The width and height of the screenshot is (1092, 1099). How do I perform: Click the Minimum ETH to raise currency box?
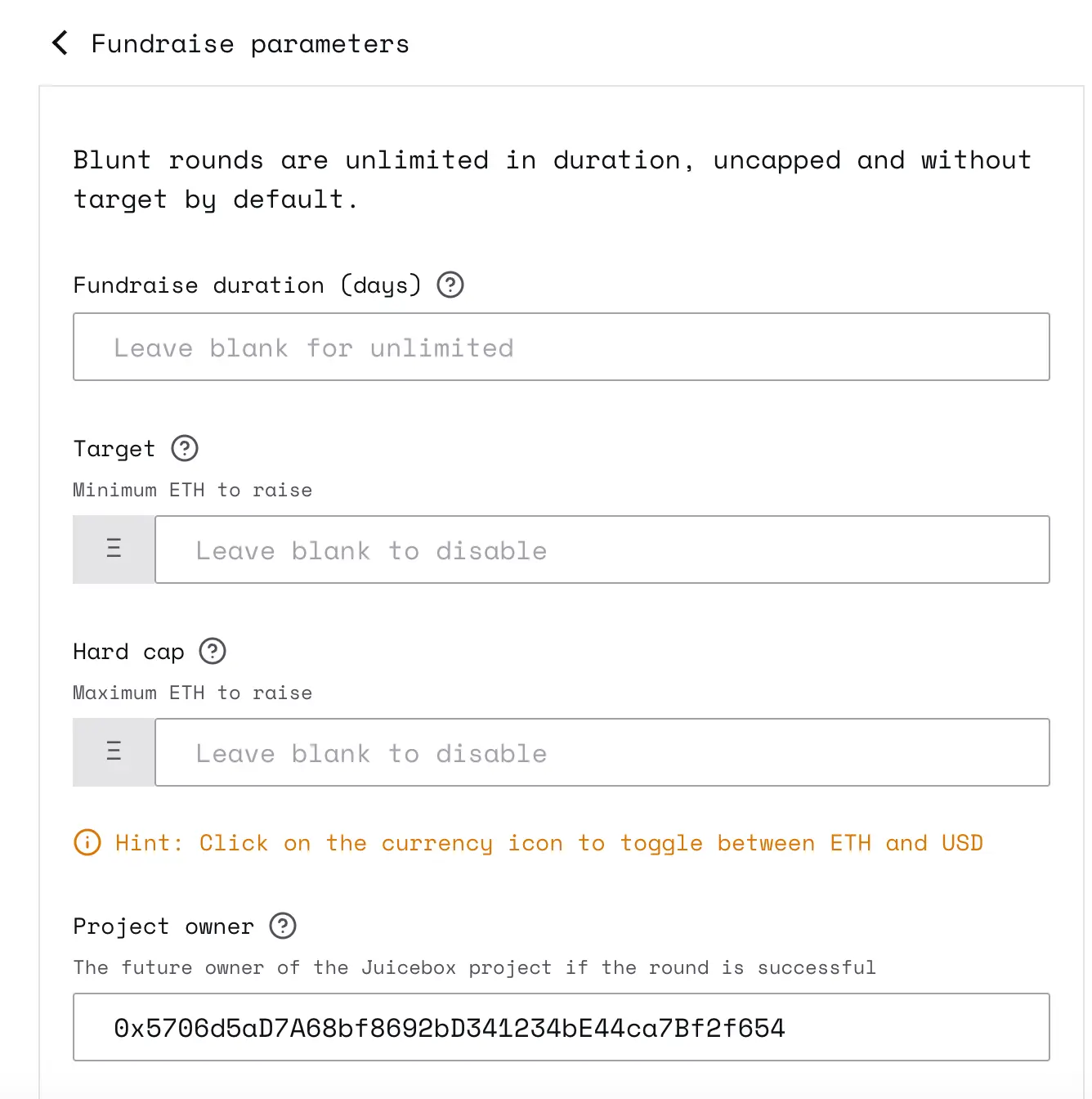114,549
